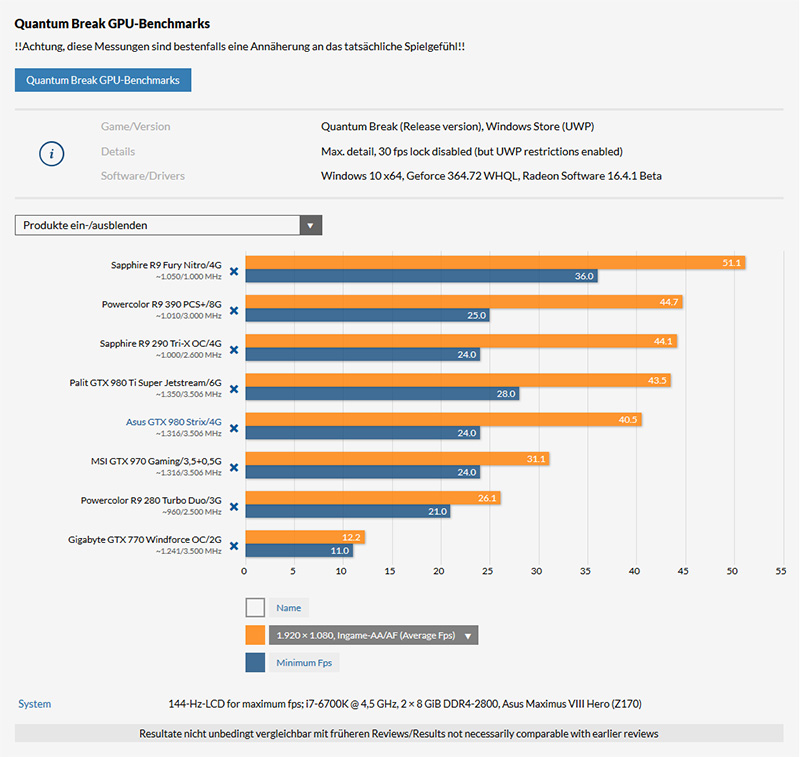Click the ~1.000/2.600 MHz clock text
The width and height of the screenshot is (800, 757).
189,356
